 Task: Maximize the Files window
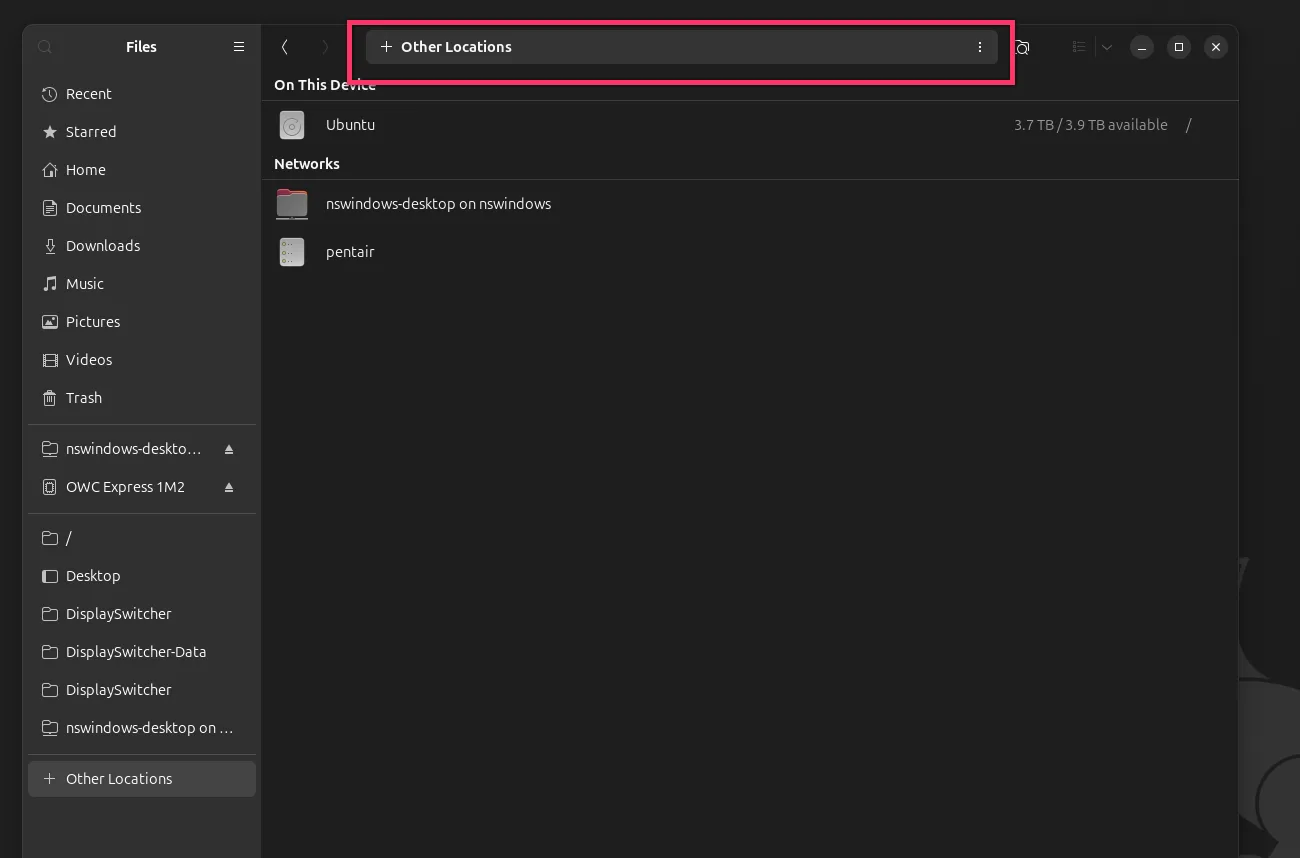(1179, 47)
